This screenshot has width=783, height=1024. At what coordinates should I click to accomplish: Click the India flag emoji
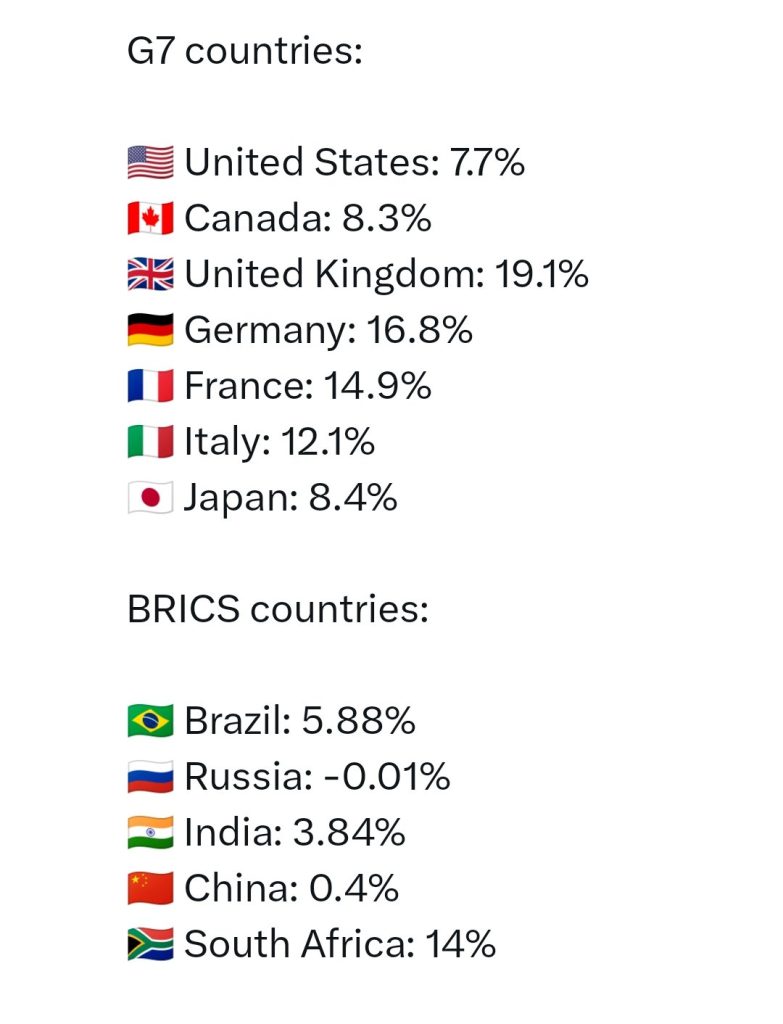click(x=150, y=833)
